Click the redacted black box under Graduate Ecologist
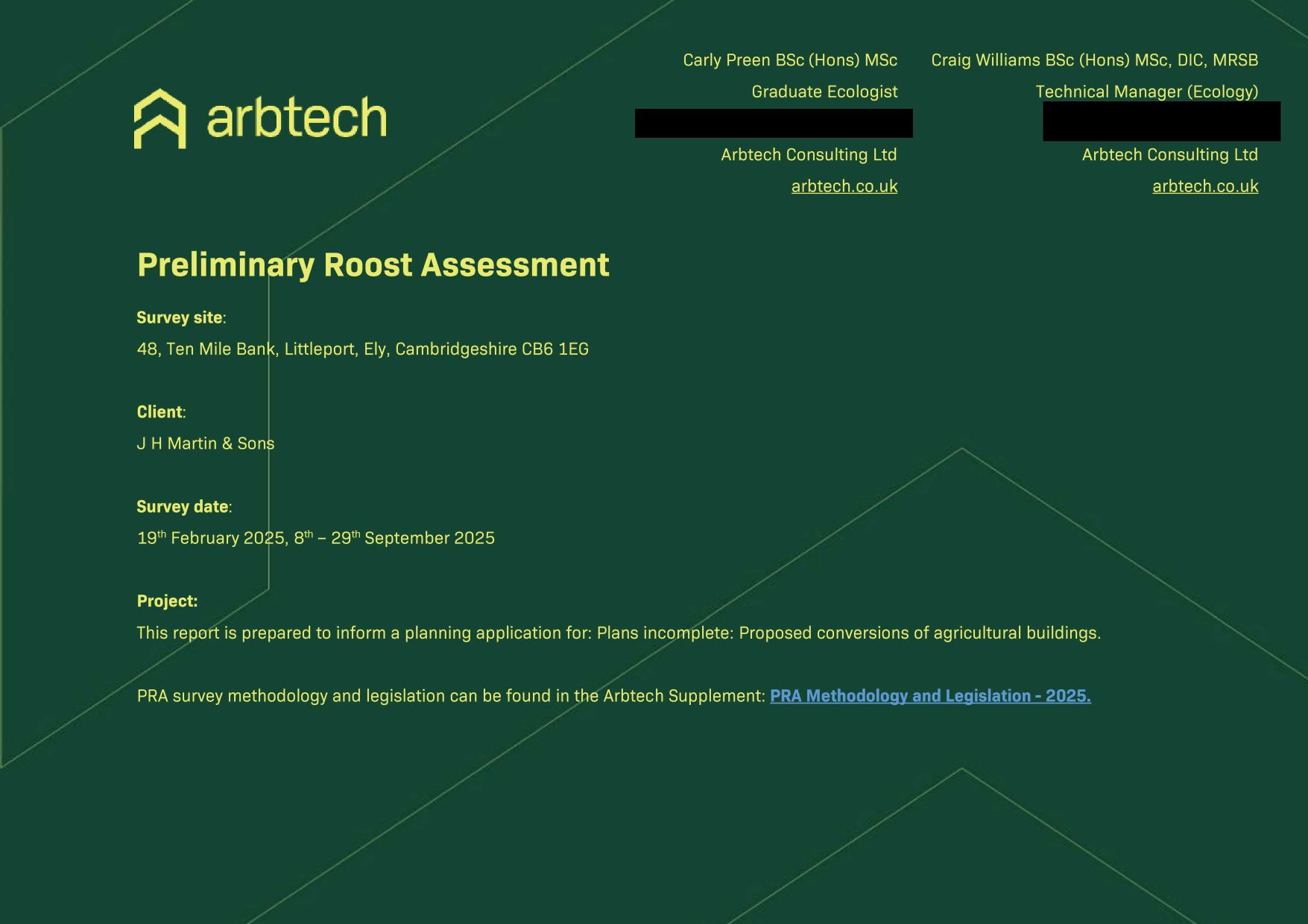This screenshot has width=1308, height=924. 773,124
